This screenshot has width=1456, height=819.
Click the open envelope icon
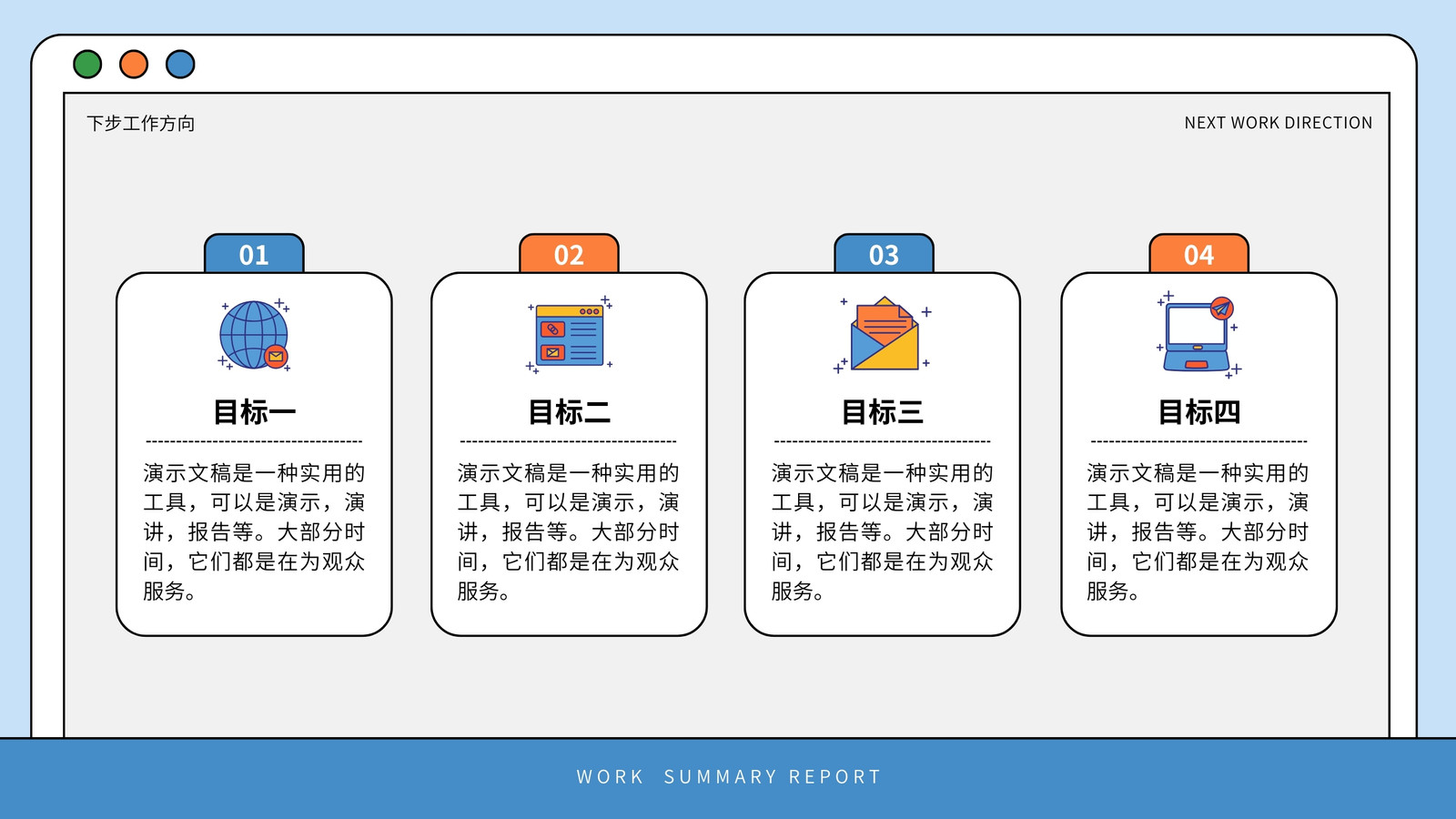(x=883, y=334)
